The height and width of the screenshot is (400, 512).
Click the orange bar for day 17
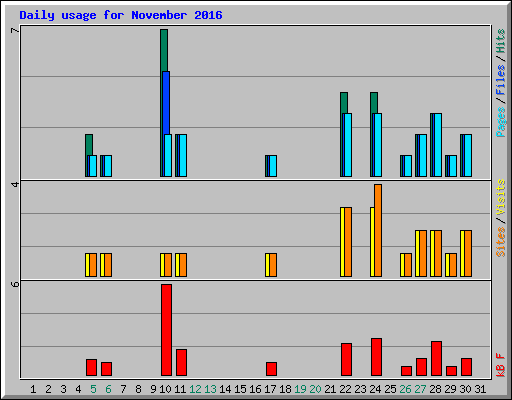tap(273, 265)
